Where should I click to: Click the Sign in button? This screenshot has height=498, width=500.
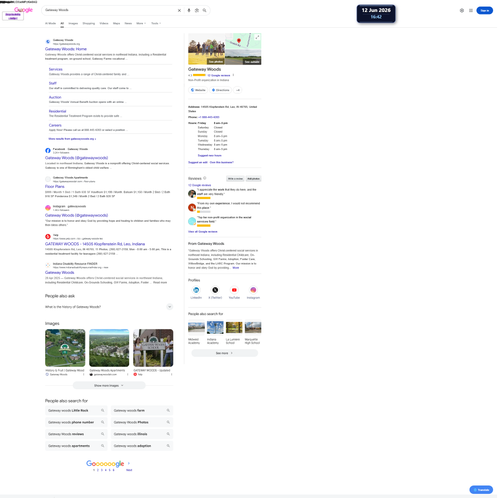coord(484,10)
